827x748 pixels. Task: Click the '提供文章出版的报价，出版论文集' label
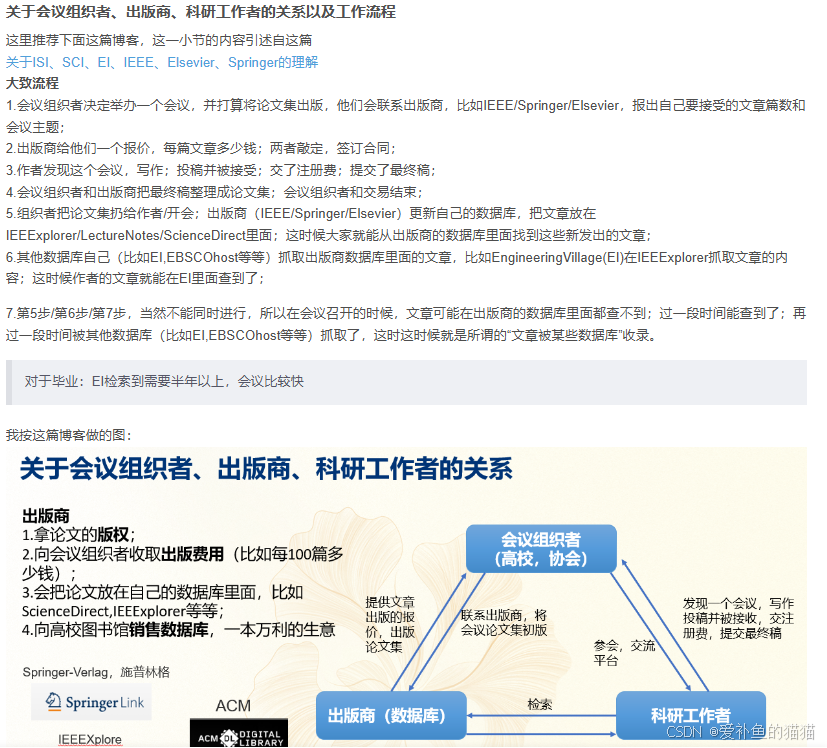click(x=390, y=625)
